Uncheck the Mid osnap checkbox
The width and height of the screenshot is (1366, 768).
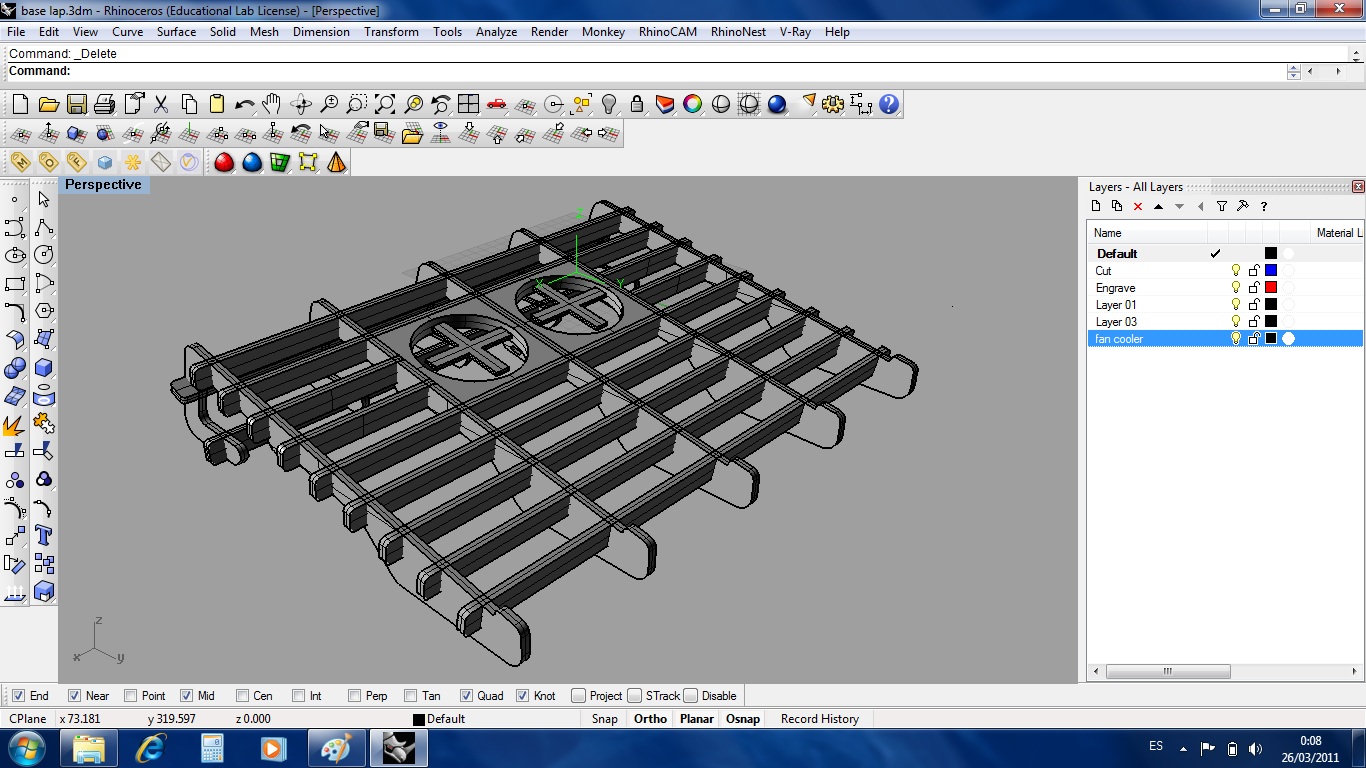186,696
